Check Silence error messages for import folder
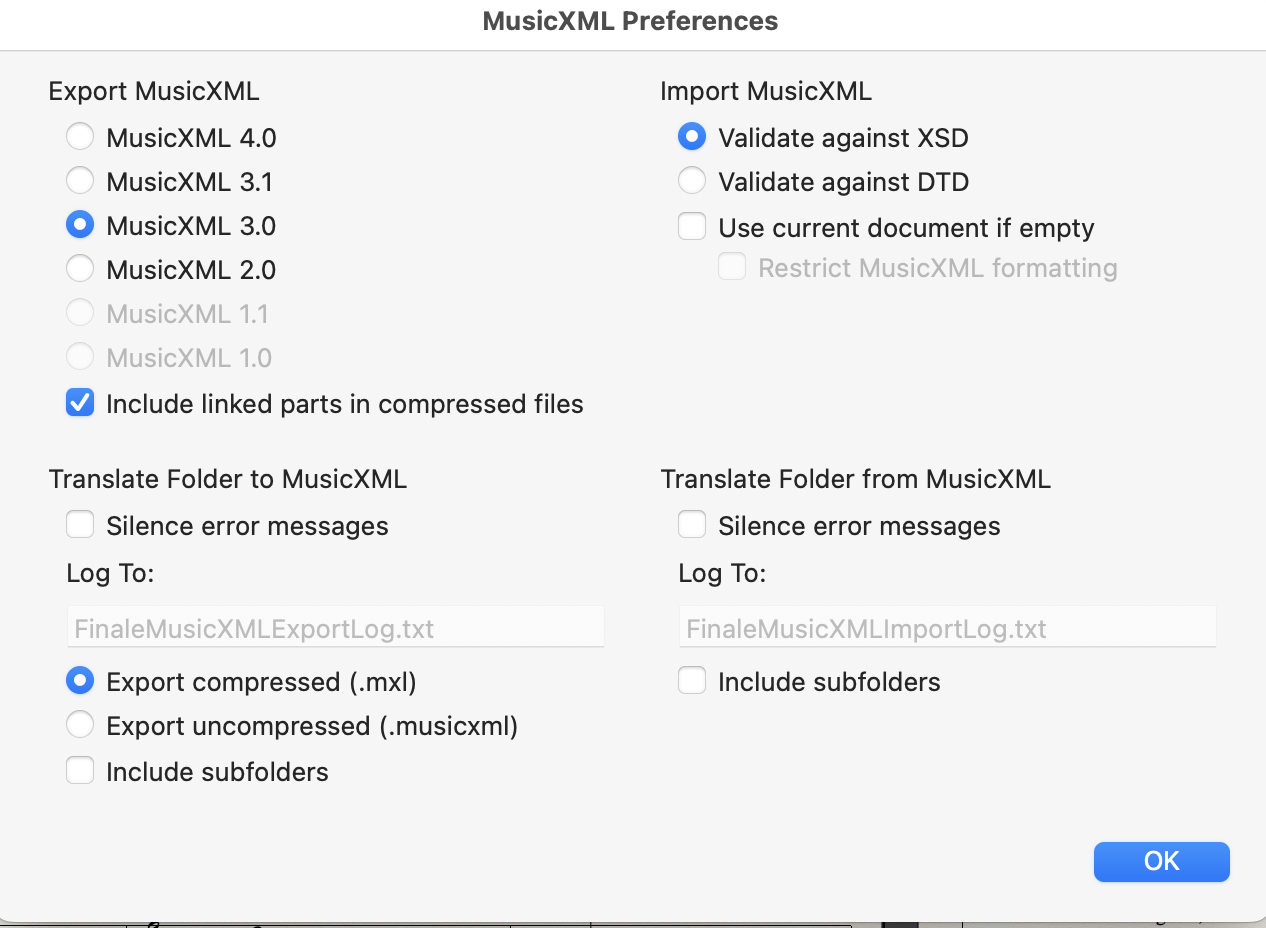This screenshot has width=1266, height=928. click(x=692, y=525)
